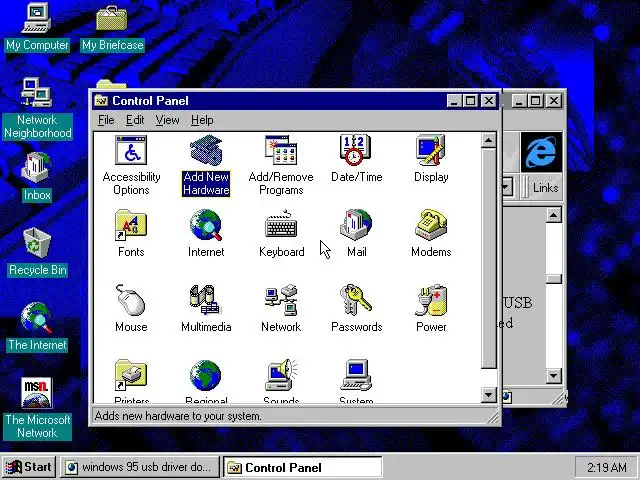Viewport: 640px width, 480px height.
Task: Click Control Panel scrollbar up arrow
Action: point(489,140)
